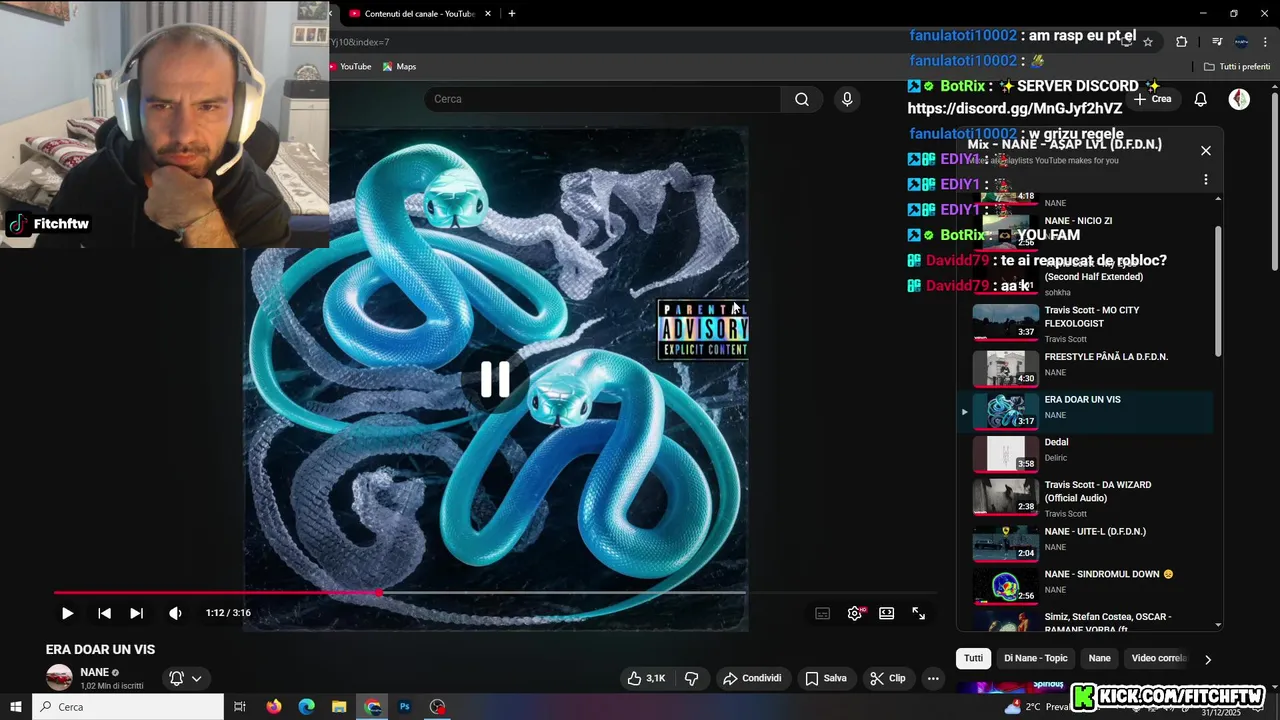
Task: Skip to previous track in player controls
Action: coord(104,613)
